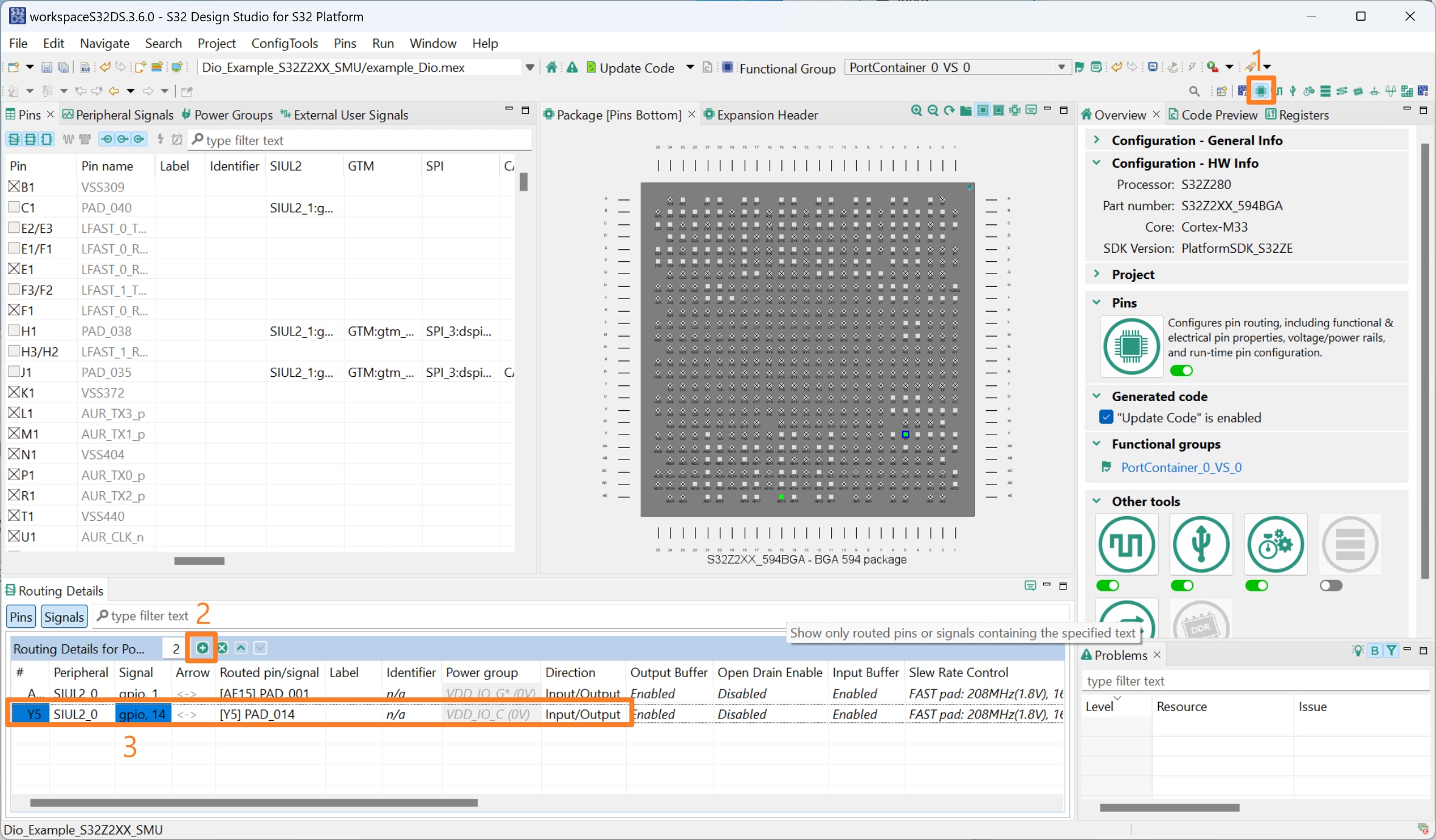Zoom out on the package view
This screenshot has width=1436, height=840.
(x=933, y=111)
